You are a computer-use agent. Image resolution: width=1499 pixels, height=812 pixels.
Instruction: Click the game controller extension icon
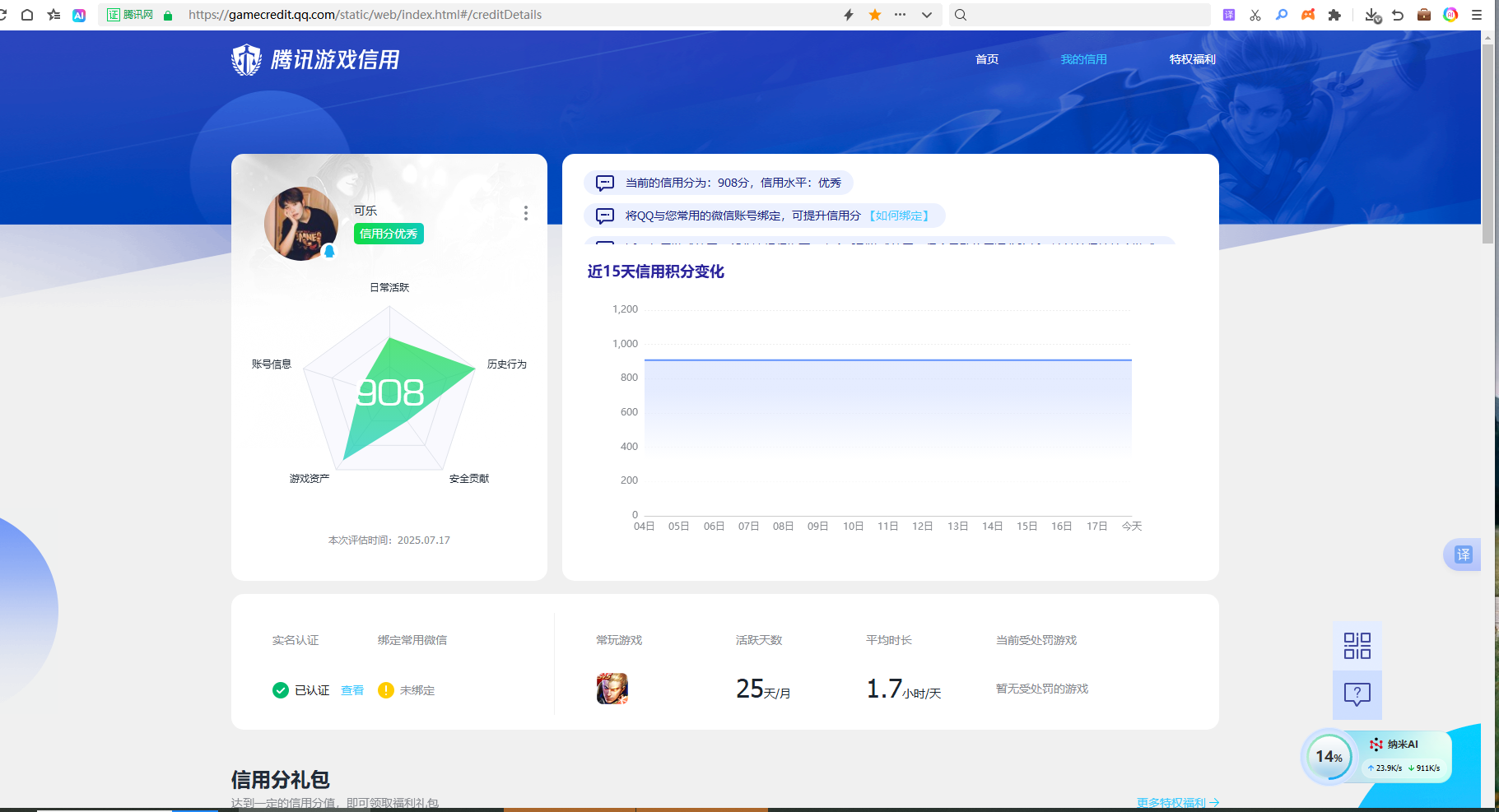1308,15
